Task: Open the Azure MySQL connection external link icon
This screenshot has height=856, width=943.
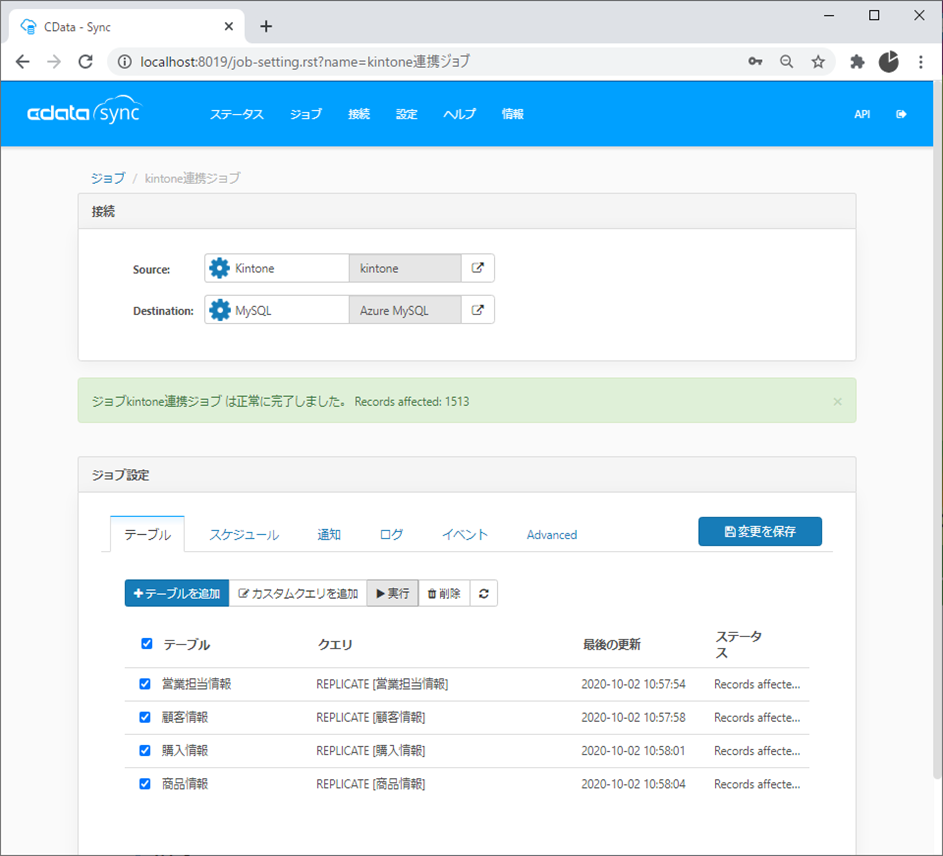Action: (x=478, y=310)
